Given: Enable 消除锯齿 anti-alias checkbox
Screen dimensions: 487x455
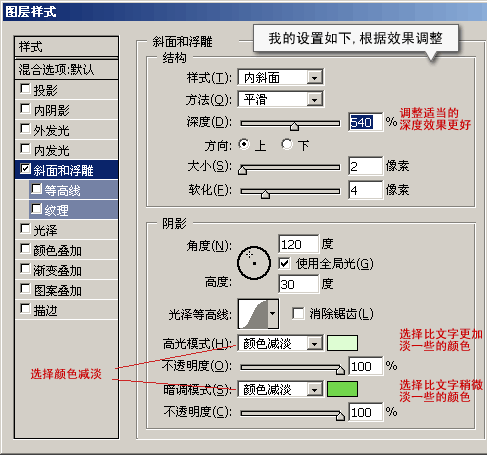Looking at the screenshot, I should pyautogui.click(x=298, y=313).
